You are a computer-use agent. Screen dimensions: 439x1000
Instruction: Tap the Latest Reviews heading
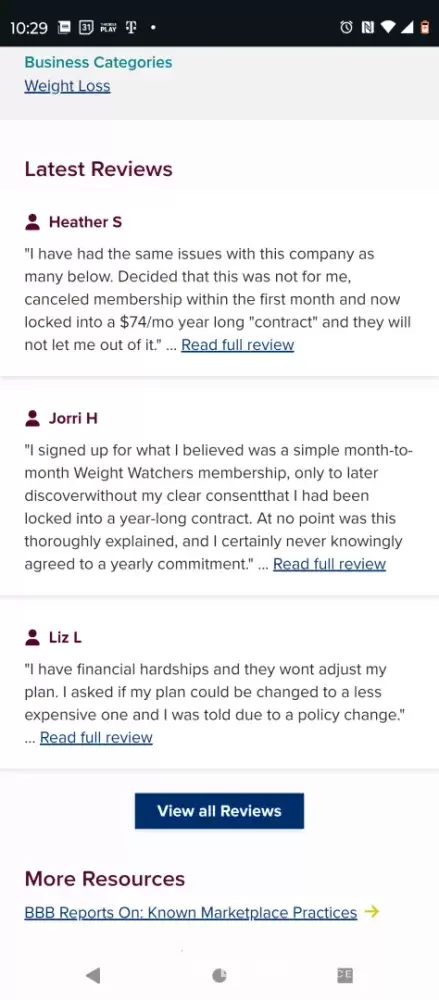click(98, 169)
